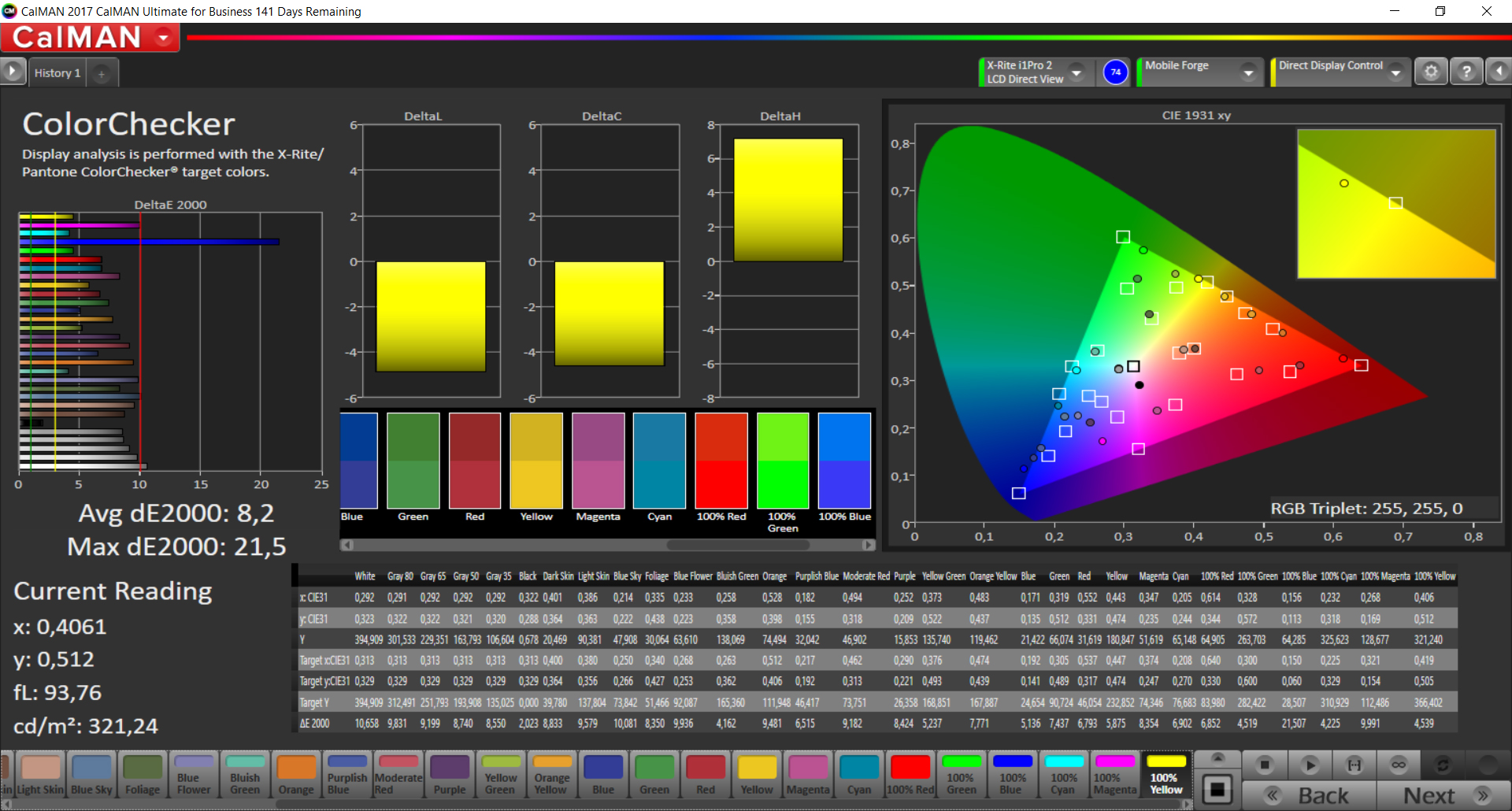Expand the pattern panel up arrow
Screen dimensions: 1512x811
(x=1217, y=758)
